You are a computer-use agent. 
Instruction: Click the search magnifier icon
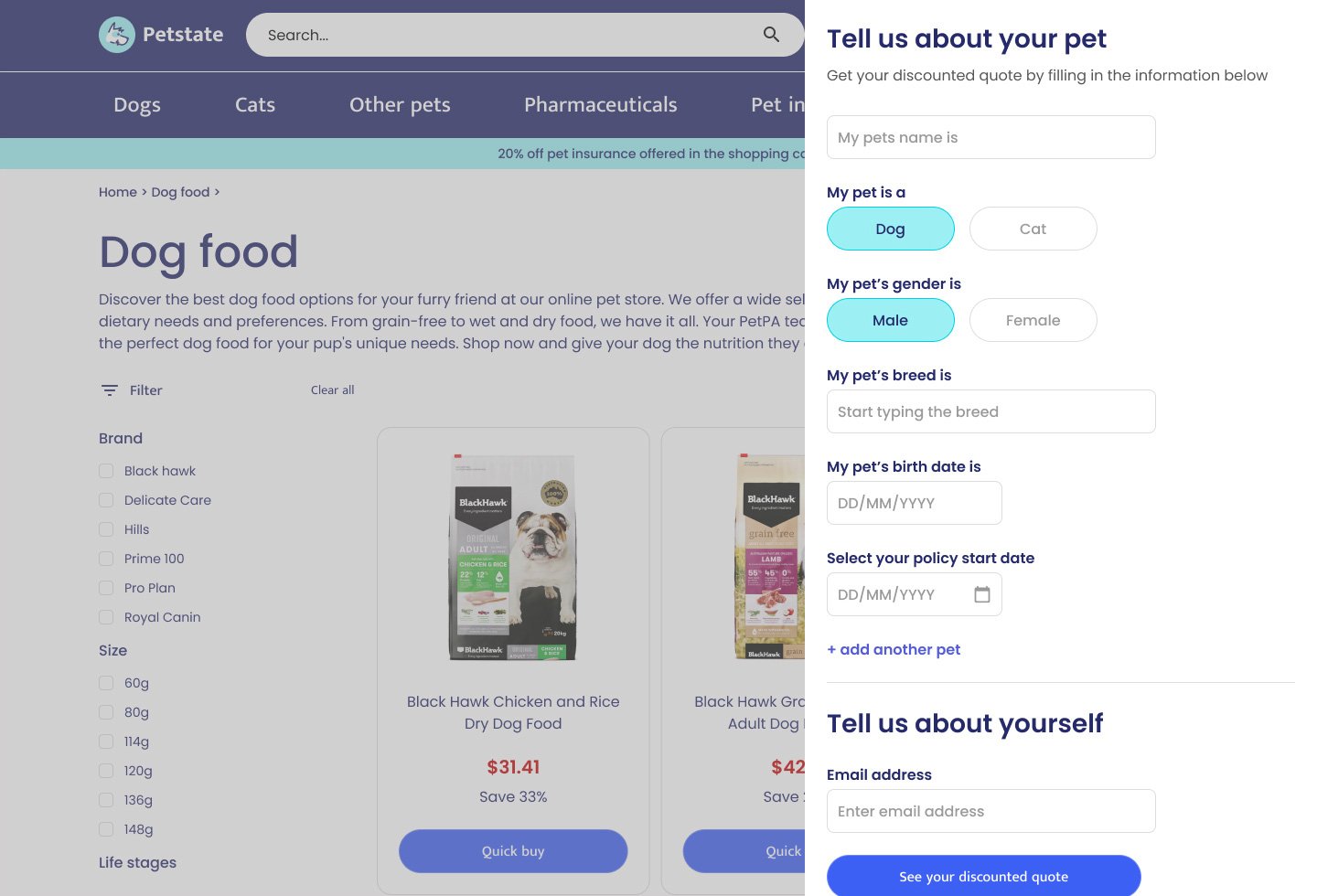tap(771, 35)
